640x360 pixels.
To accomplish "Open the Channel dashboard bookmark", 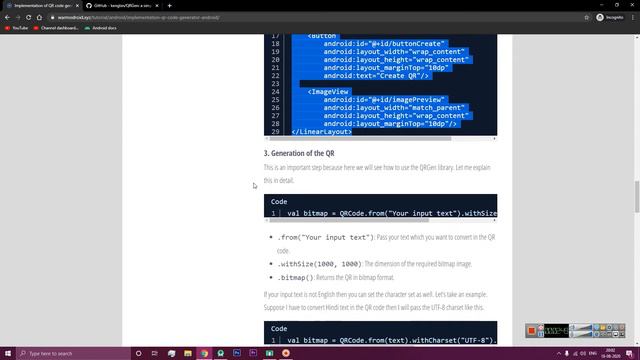I will (56, 28).
